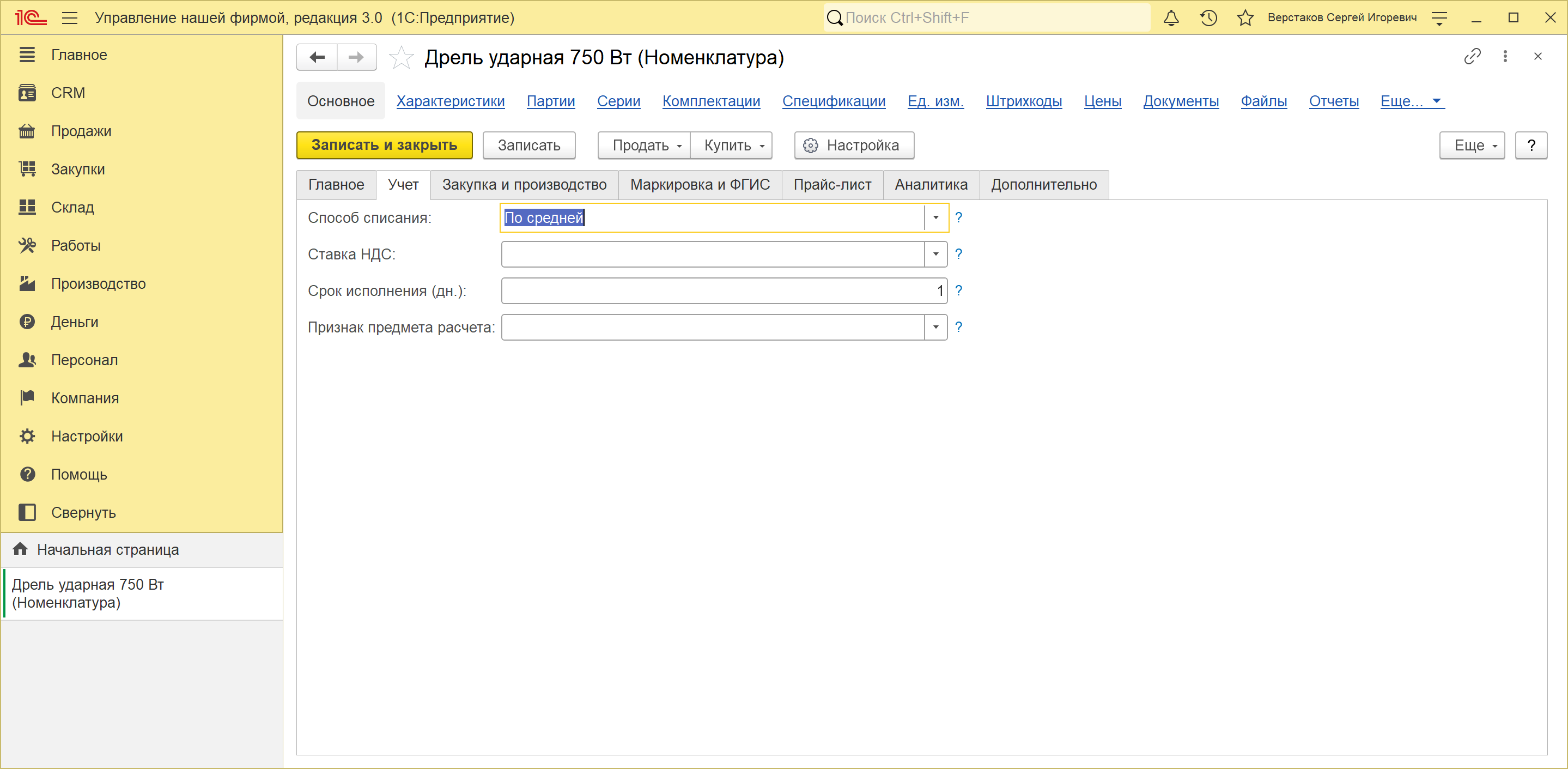Viewport: 1568px width, 769px height.
Task: Open the Признак предмета расчета dropdown arrow
Action: [935, 328]
